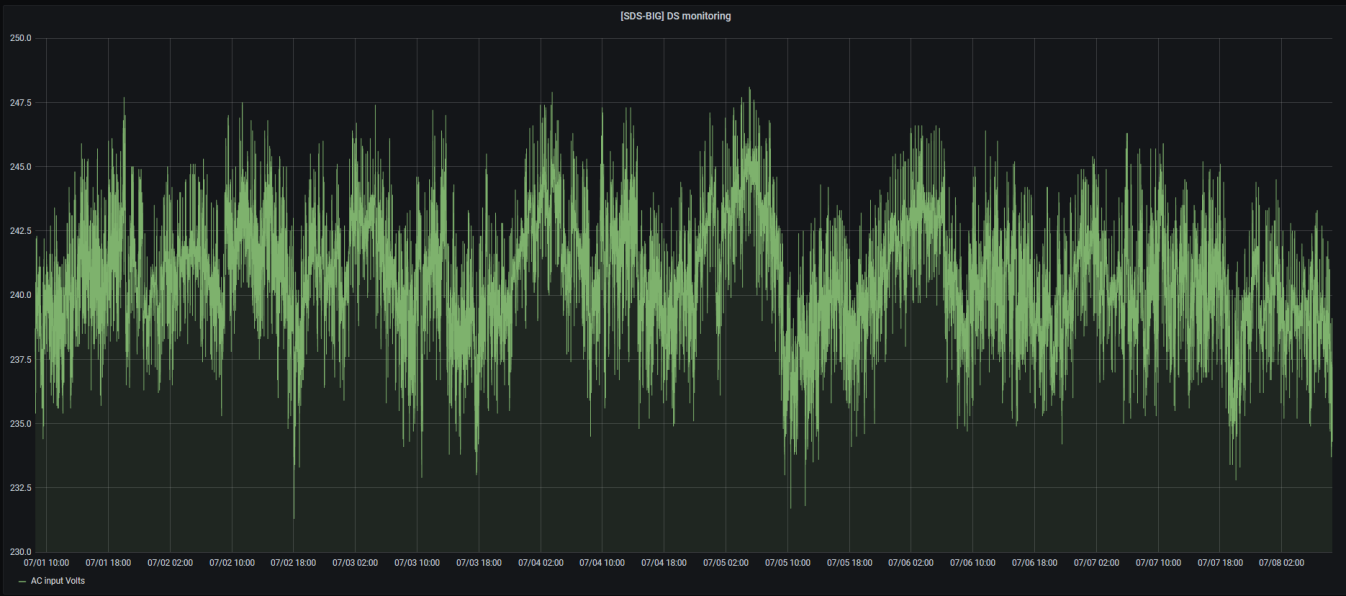Image resolution: width=1346 pixels, height=596 pixels.
Task: Click the 07/02 18:00 time axis label
Action: [293, 563]
